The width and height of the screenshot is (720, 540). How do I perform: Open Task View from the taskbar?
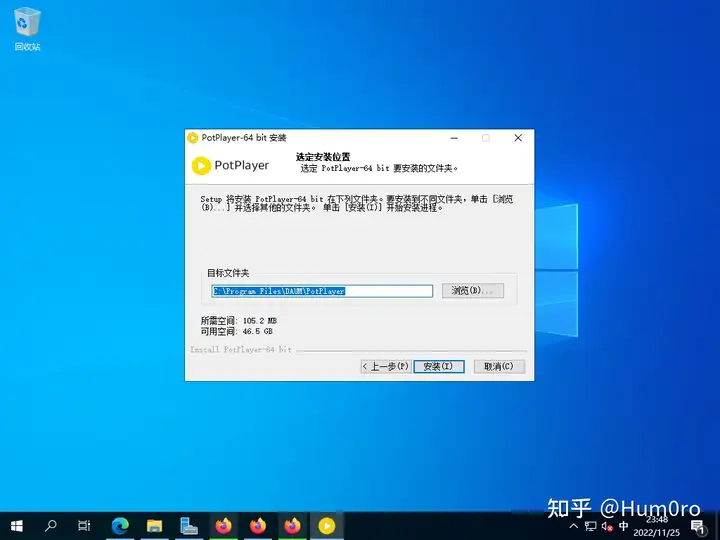84,526
